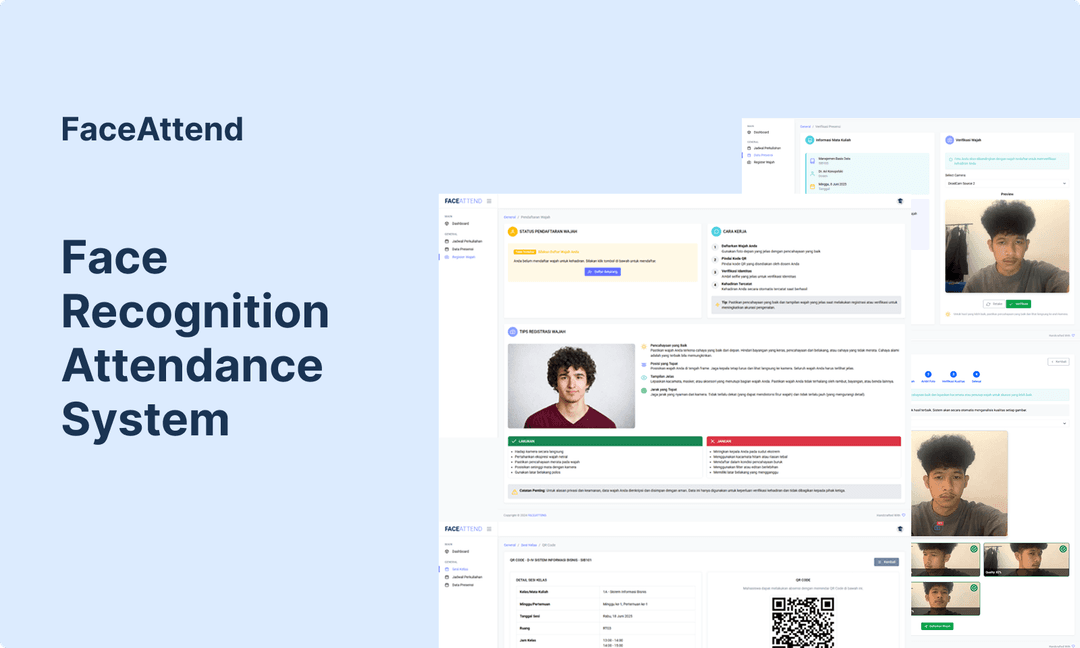This screenshot has width=1080, height=648.
Task: Click the Informasi Mata Kuliah header icon
Action: click(x=809, y=141)
